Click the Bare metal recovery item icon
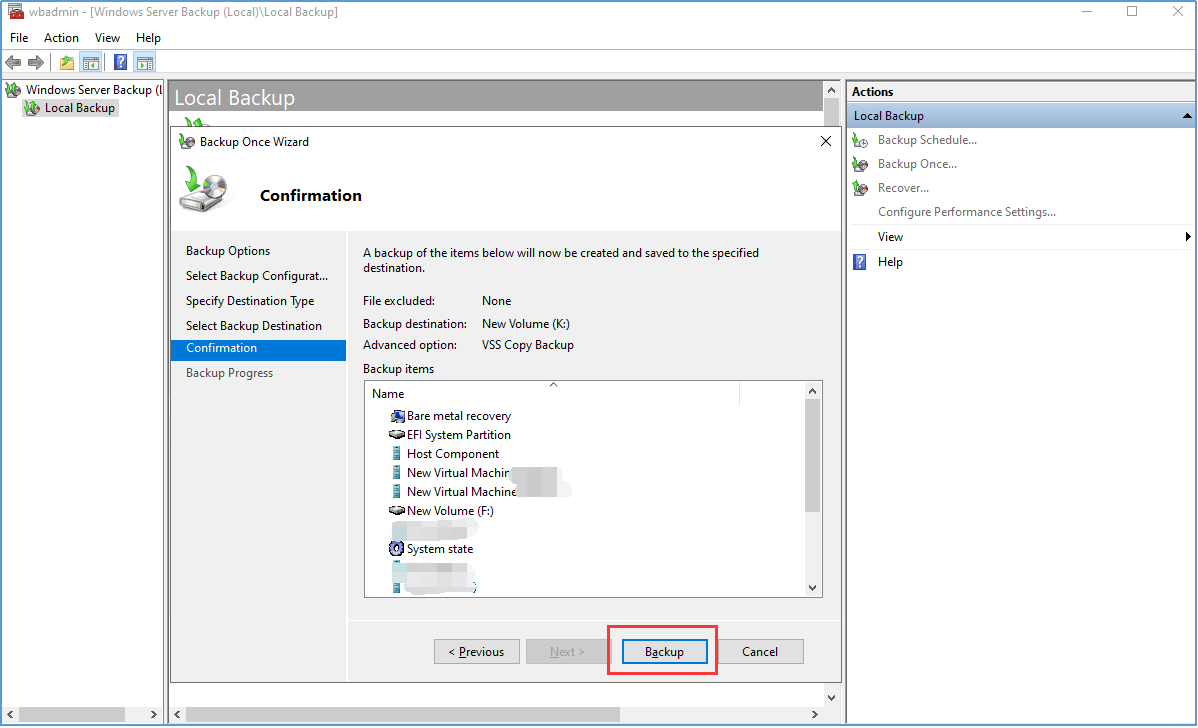The width and height of the screenshot is (1198, 728). click(x=397, y=416)
